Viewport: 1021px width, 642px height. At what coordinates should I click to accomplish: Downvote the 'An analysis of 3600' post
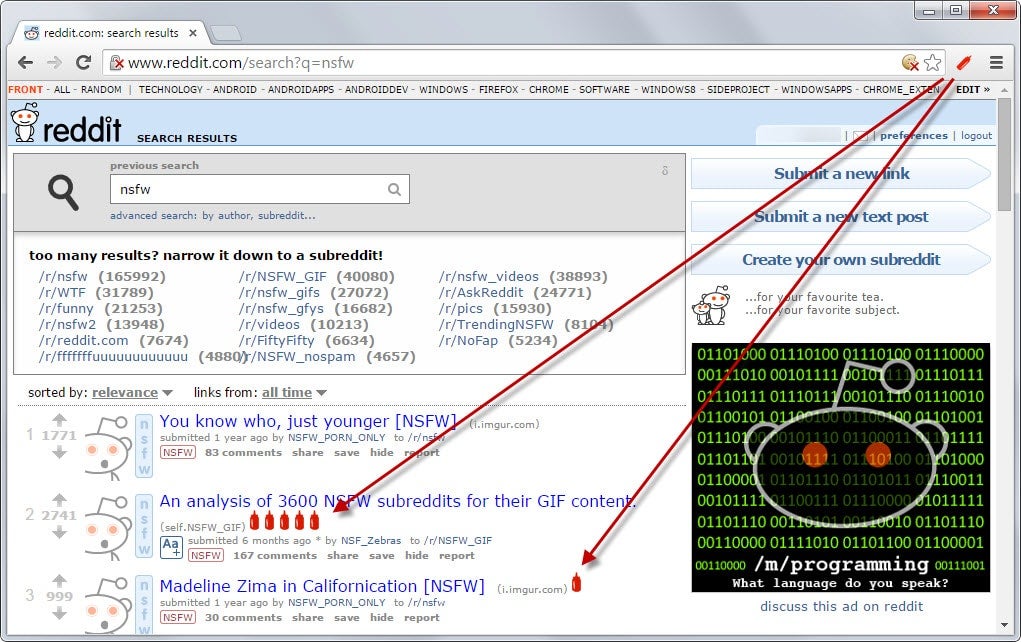pos(59,533)
